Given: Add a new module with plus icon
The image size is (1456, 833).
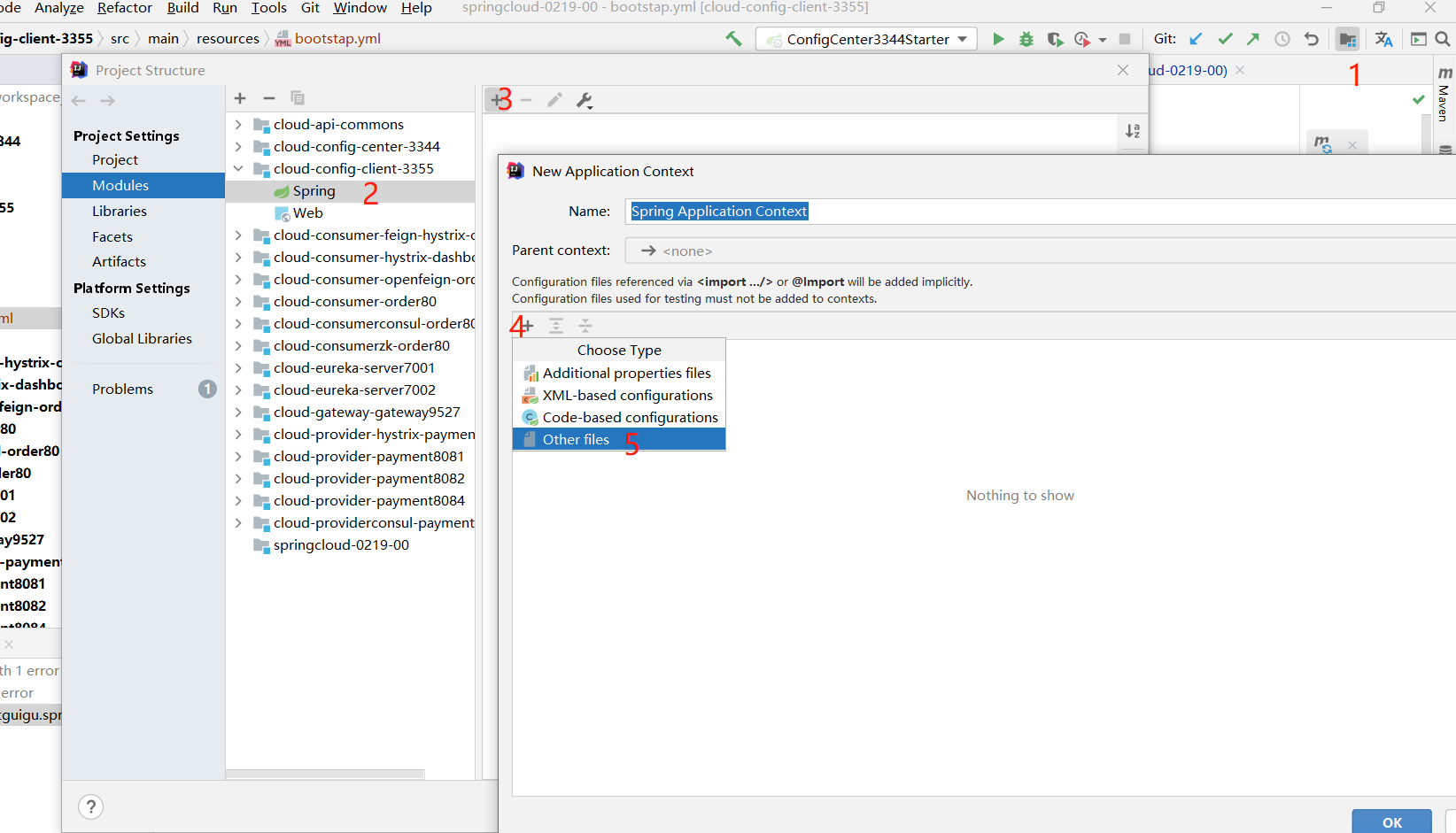Looking at the screenshot, I should pyautogui.click(x=240, y=98).
